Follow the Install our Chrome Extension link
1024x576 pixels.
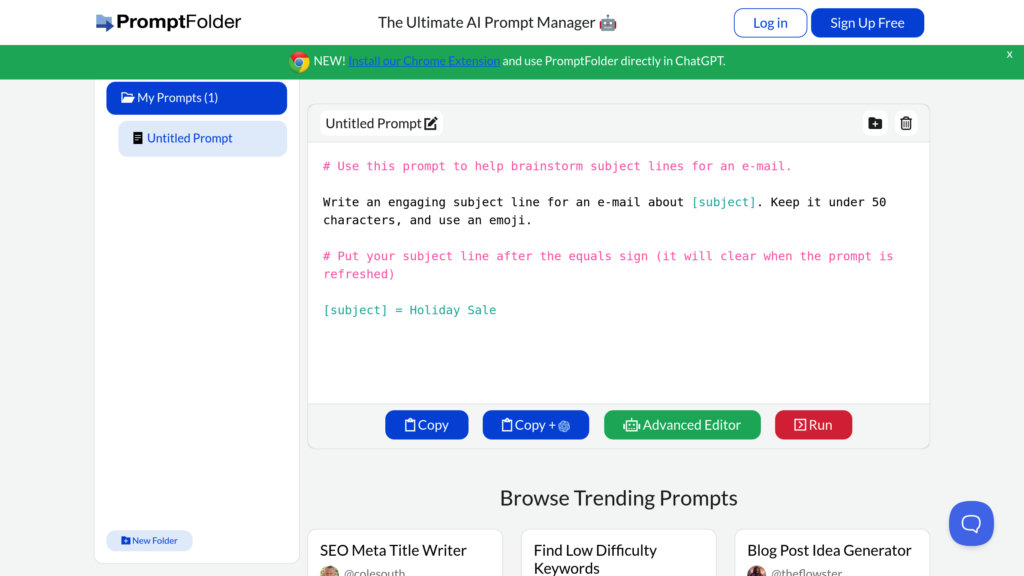424,61
